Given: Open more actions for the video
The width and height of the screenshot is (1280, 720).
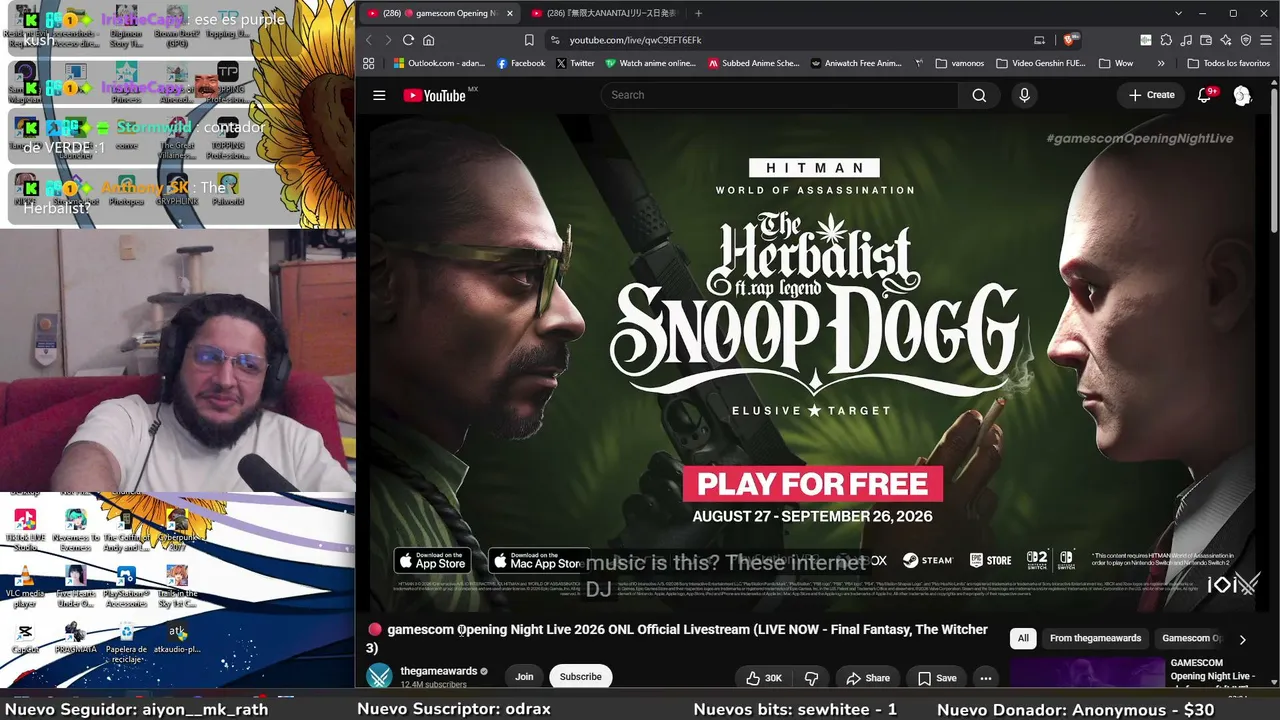Looking at the screenshot, I should [986, 677].
